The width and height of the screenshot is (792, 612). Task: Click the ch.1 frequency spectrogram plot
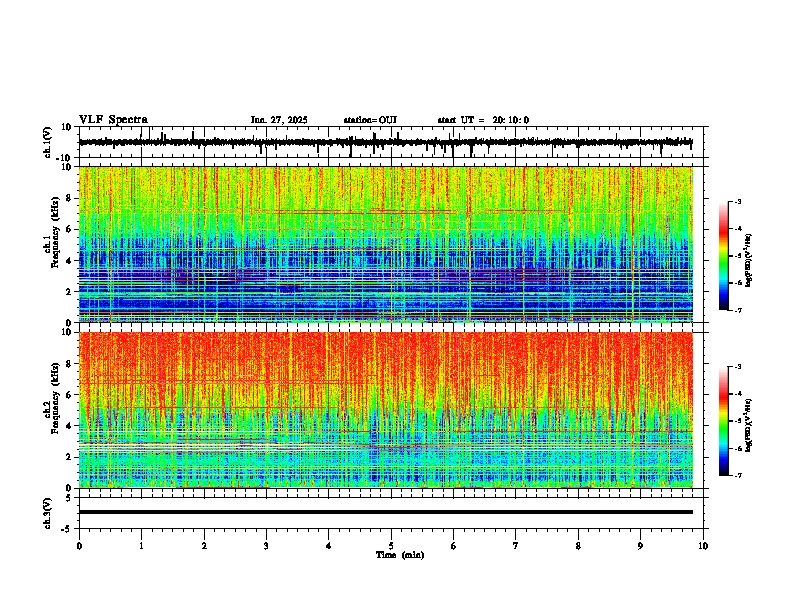pos(386,244)
